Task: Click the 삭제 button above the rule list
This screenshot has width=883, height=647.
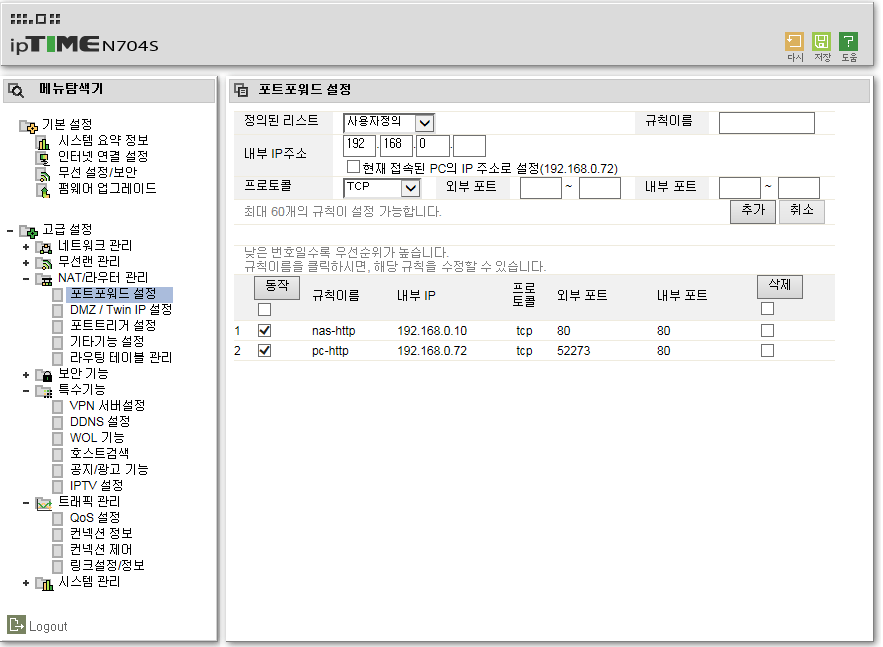Action: point(780,286)
